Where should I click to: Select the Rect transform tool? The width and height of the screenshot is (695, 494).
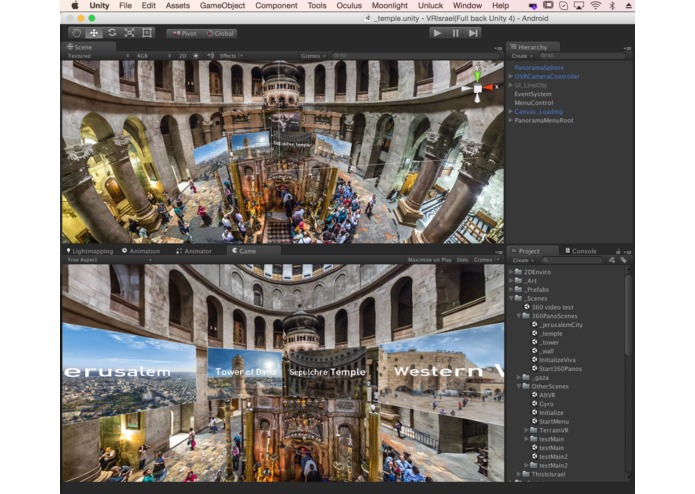[147, 33]
